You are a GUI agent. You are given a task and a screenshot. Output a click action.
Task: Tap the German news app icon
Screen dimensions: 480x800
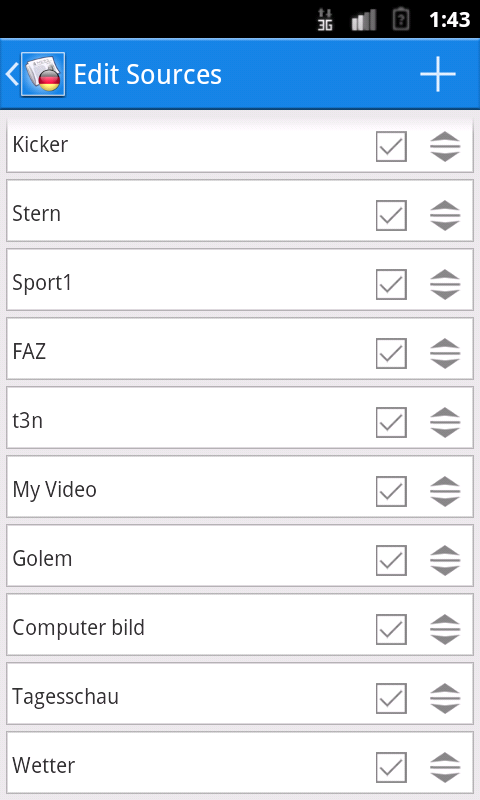[x=43, y=74]
